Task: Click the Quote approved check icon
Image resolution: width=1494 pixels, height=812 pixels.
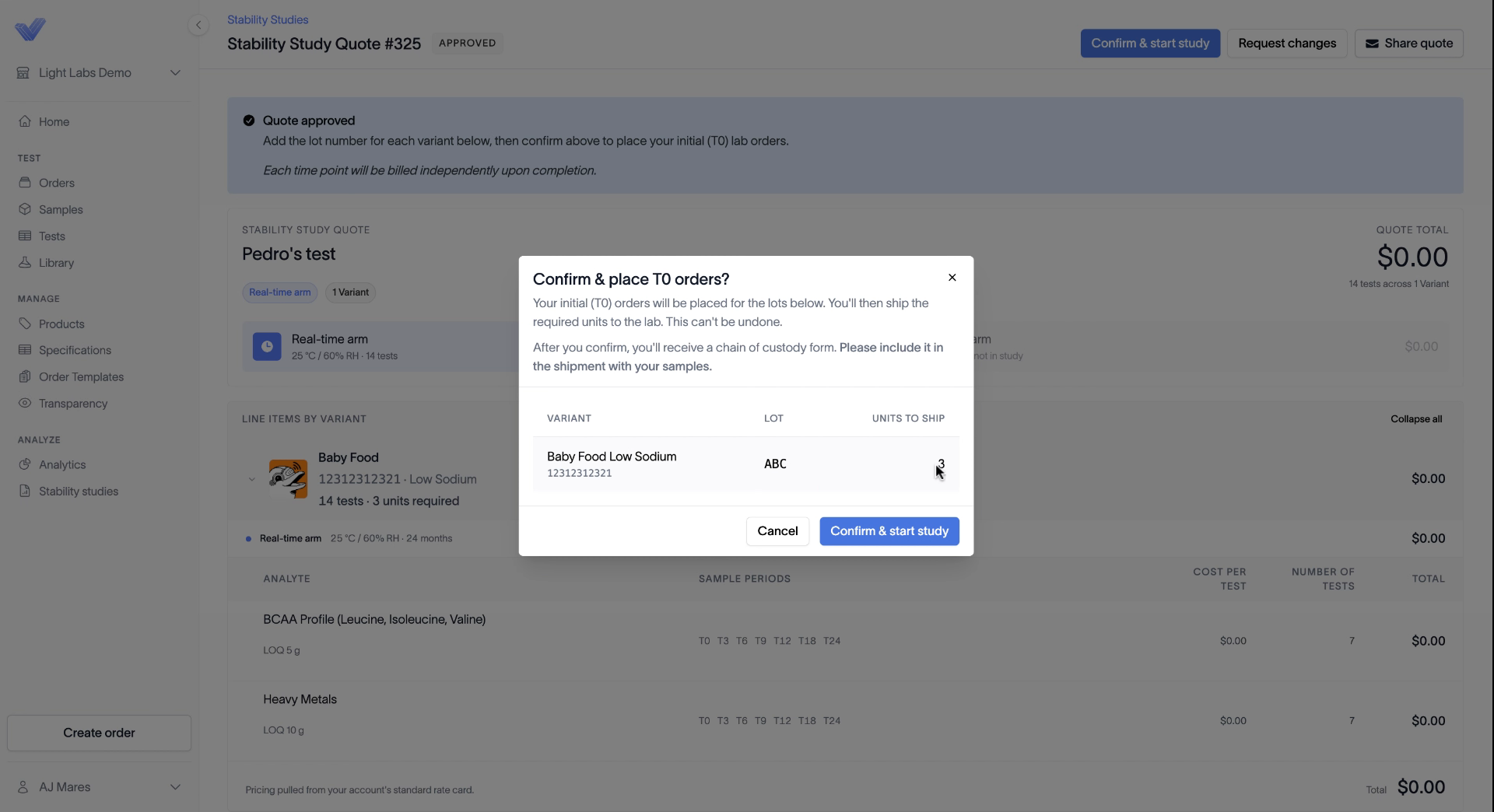Action: [x=249, y=121]
